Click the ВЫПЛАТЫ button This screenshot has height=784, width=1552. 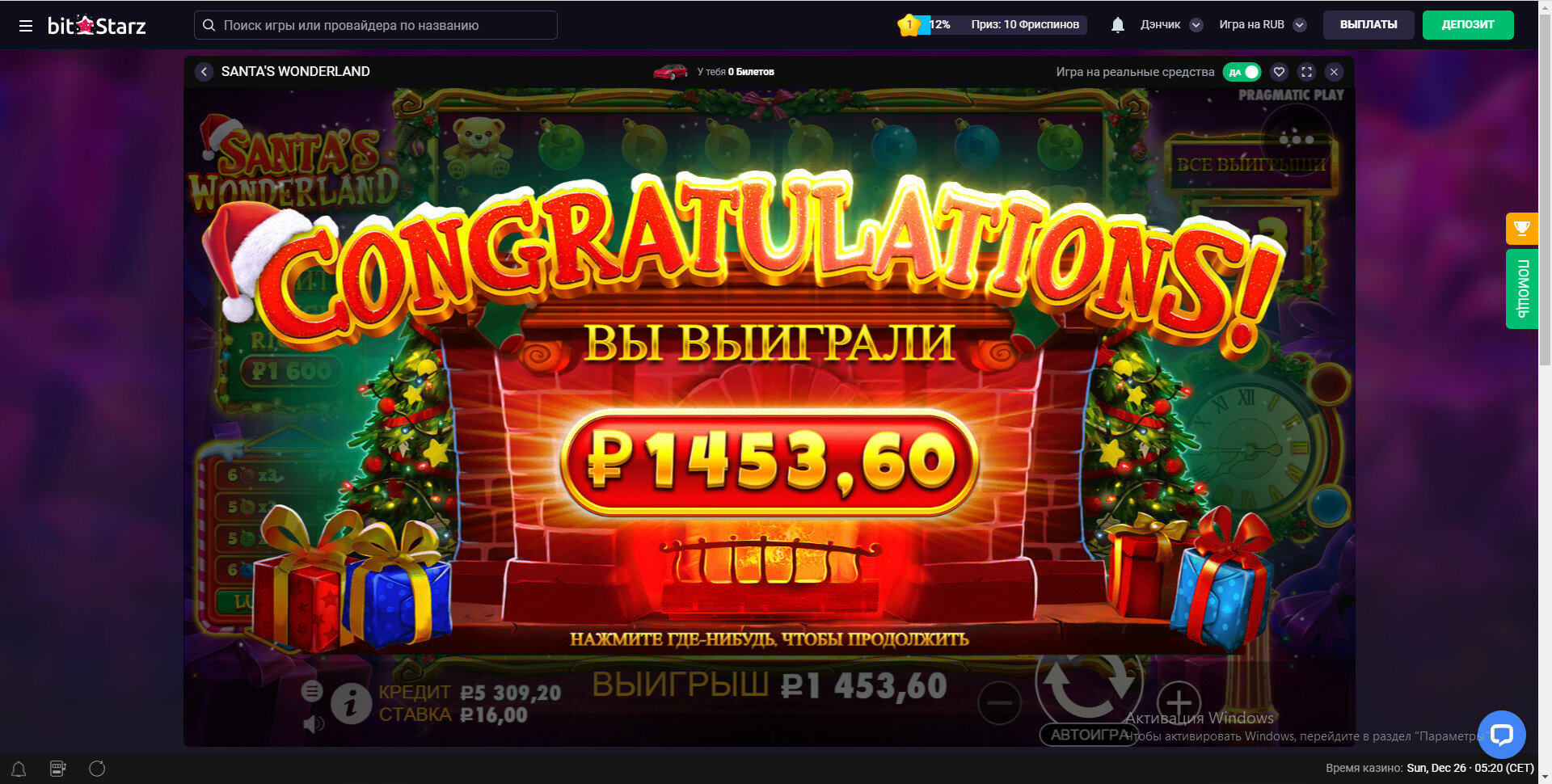(1369, 25)
